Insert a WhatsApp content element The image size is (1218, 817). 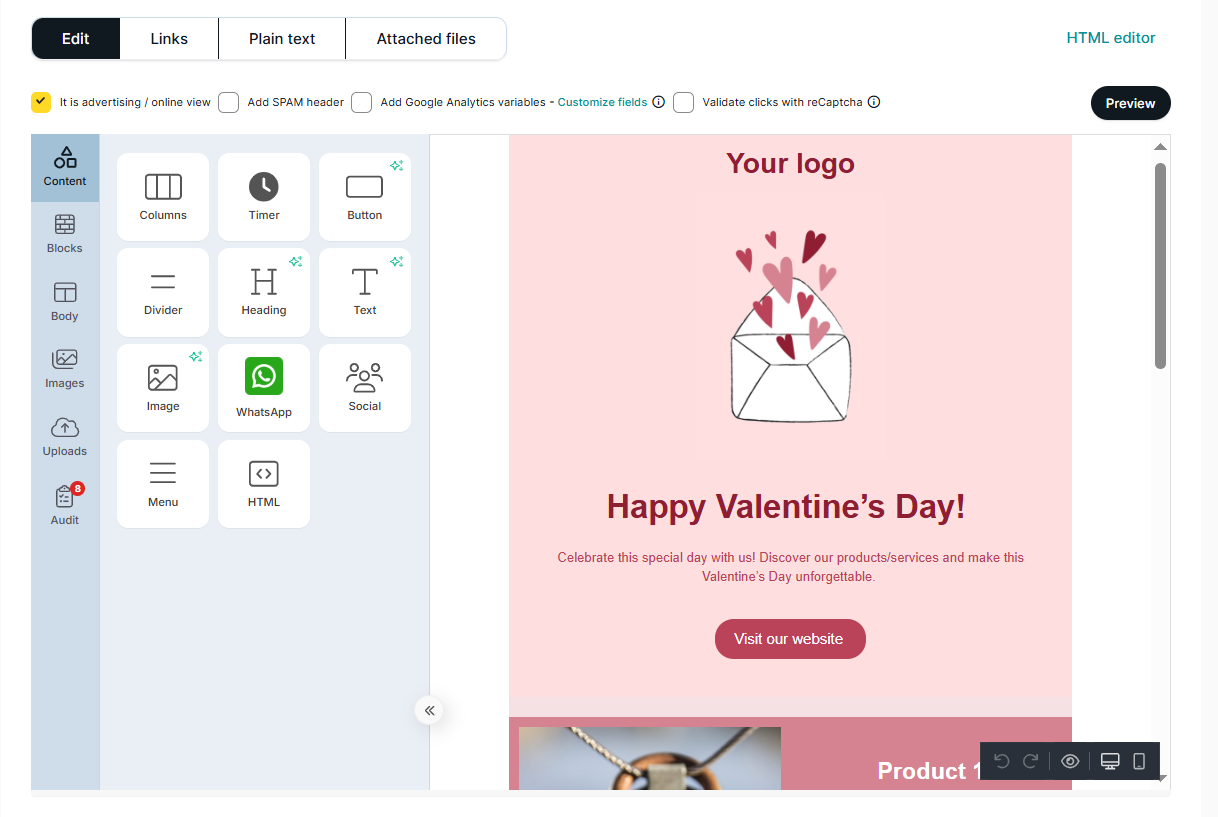point(264,388)
